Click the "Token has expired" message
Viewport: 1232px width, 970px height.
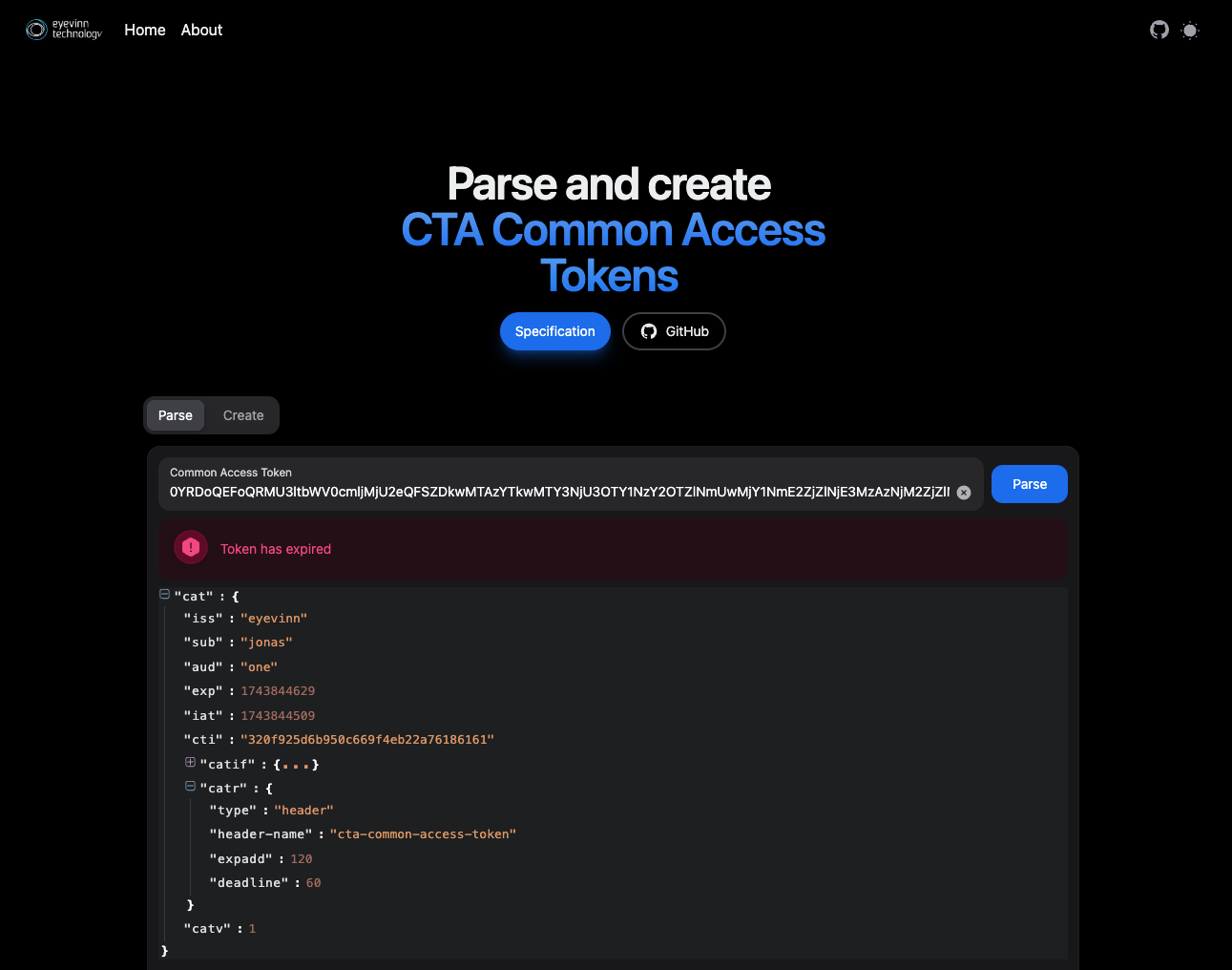[276, 549]
